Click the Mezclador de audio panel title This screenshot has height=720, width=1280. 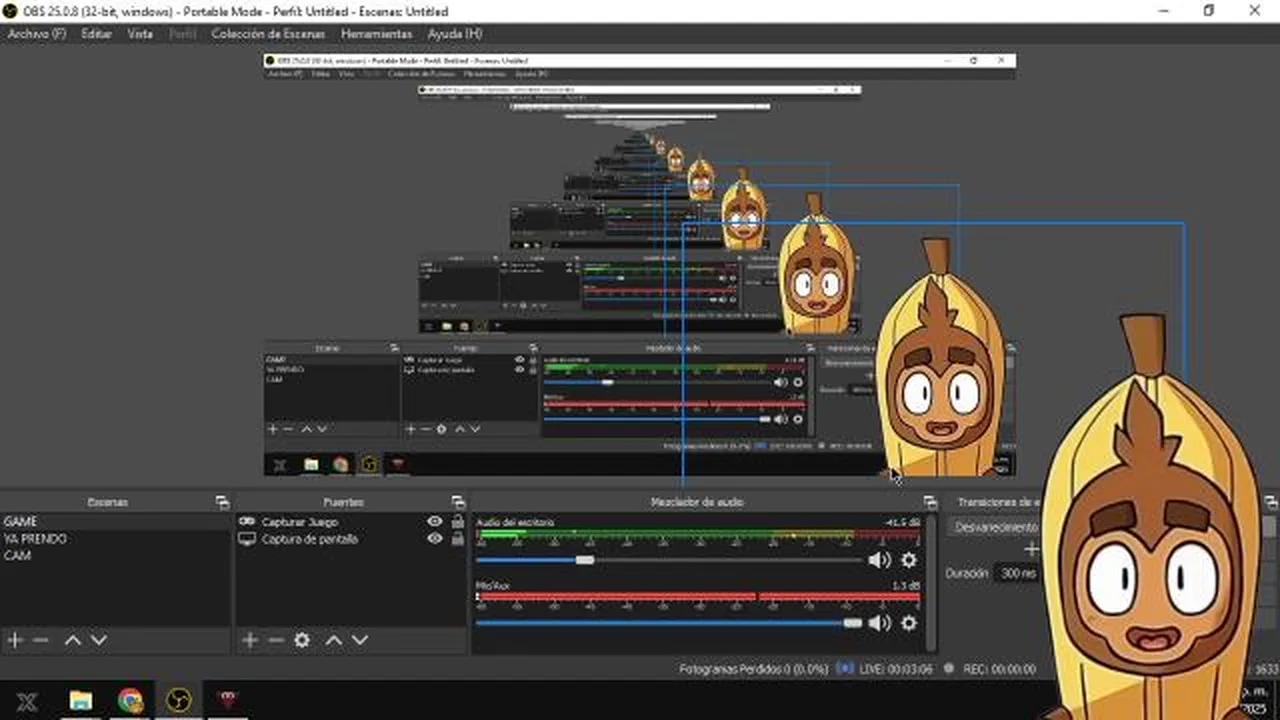697,502
